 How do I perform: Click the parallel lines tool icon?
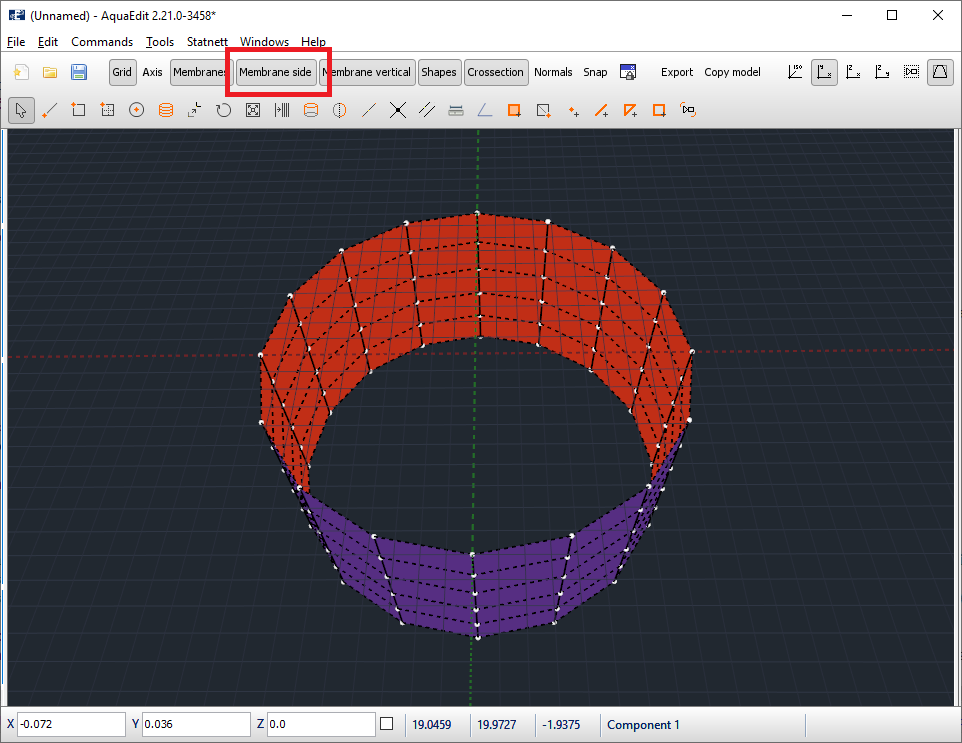[426, 110]
